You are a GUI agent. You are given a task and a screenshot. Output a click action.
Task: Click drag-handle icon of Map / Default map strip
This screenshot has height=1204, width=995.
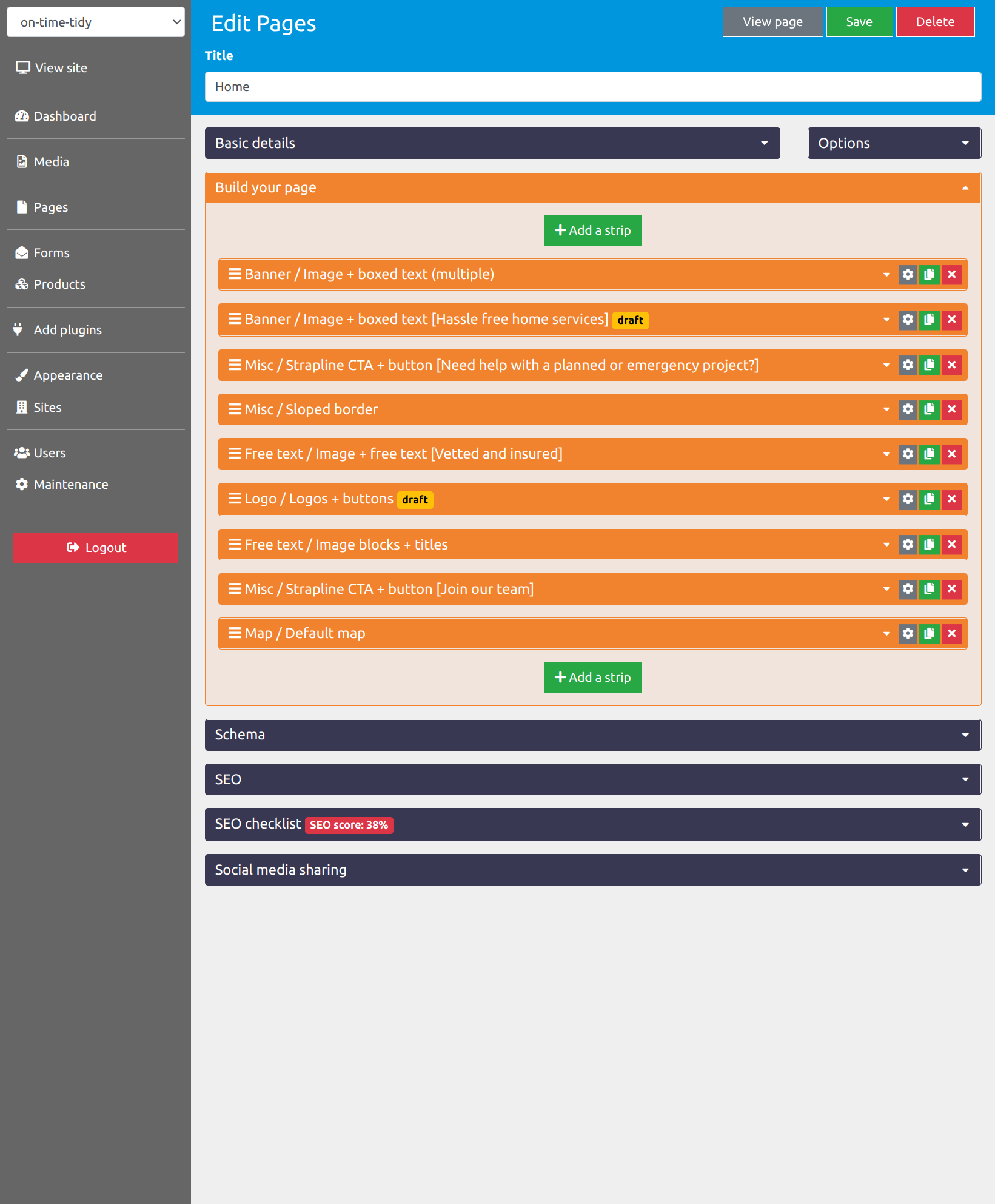(x=235, y=633)
